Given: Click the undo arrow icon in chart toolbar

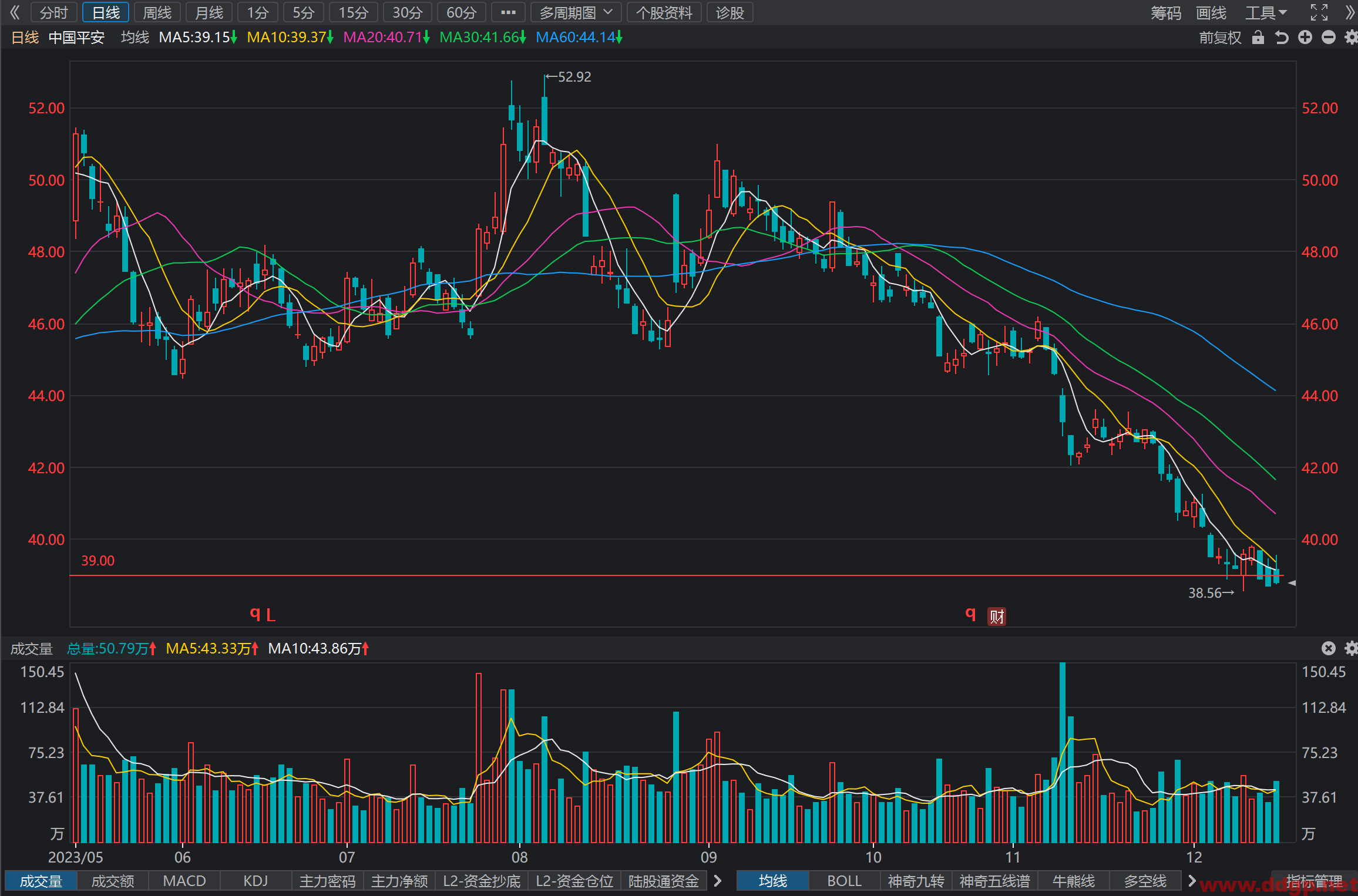Looking at the screenshot, I should (x=1282, y=38).
